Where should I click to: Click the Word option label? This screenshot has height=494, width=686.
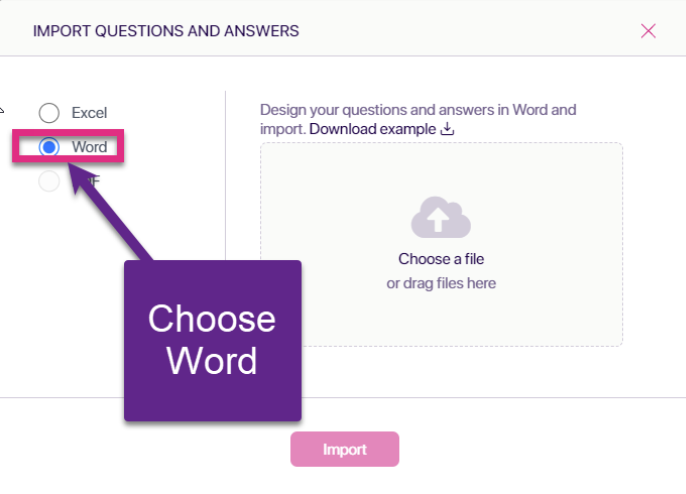pos(90,147)
